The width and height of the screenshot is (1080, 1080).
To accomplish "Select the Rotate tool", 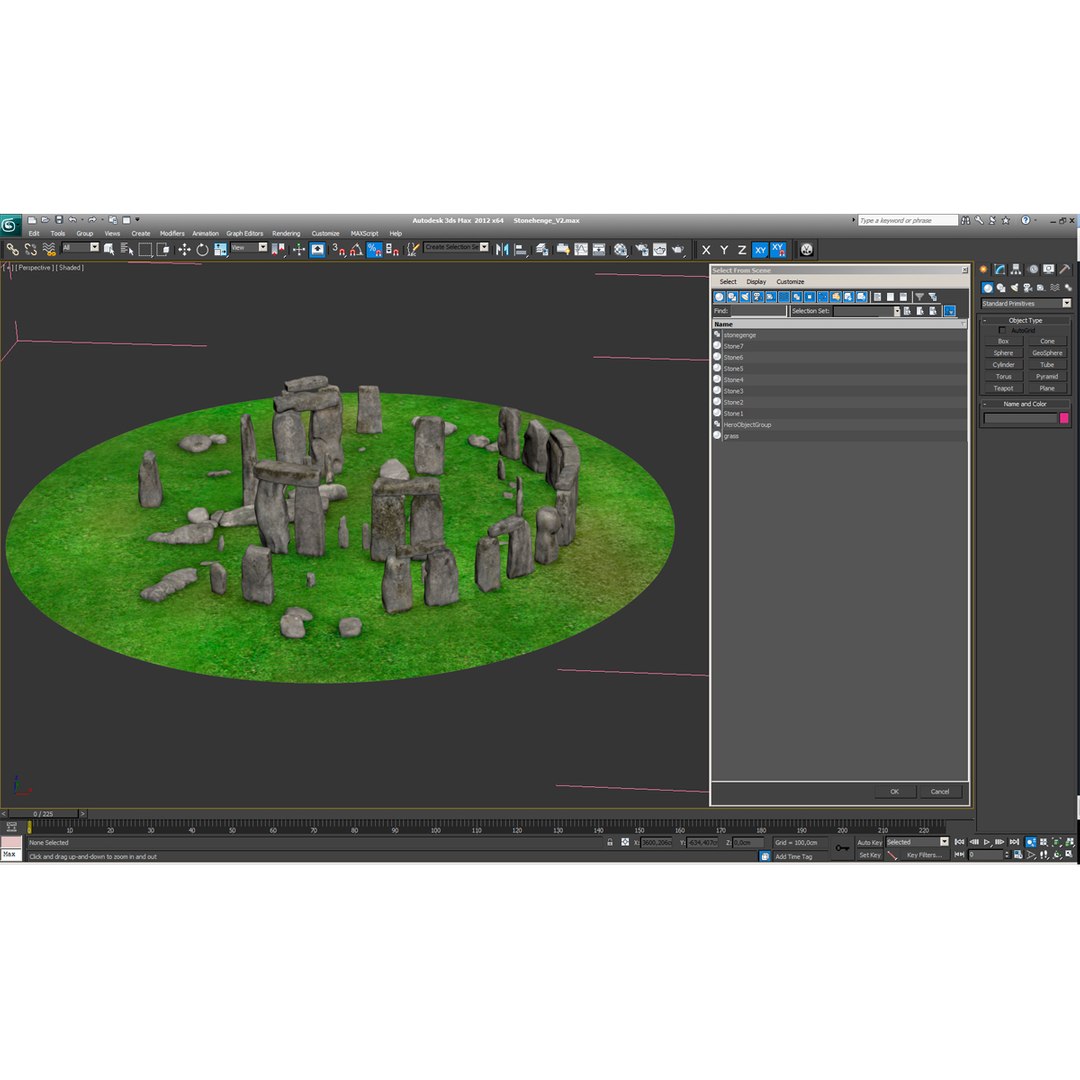I will [202, 249].
